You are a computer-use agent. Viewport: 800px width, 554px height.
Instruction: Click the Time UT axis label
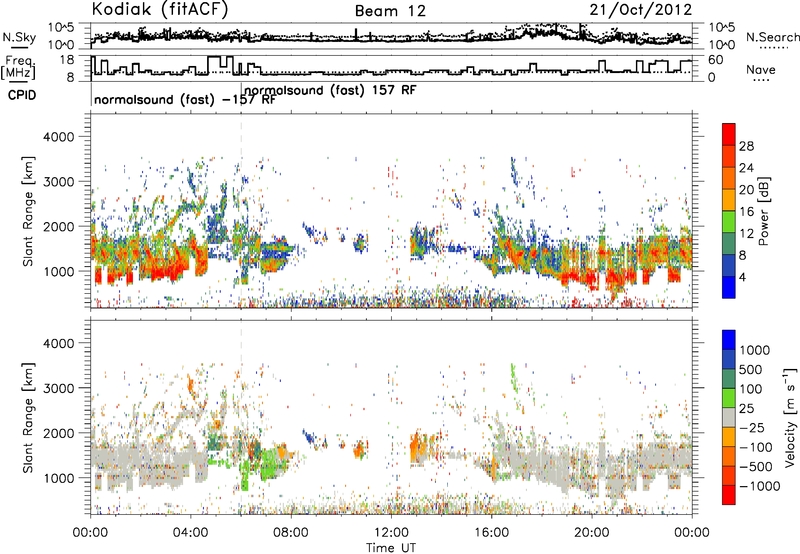pos(391,548)
